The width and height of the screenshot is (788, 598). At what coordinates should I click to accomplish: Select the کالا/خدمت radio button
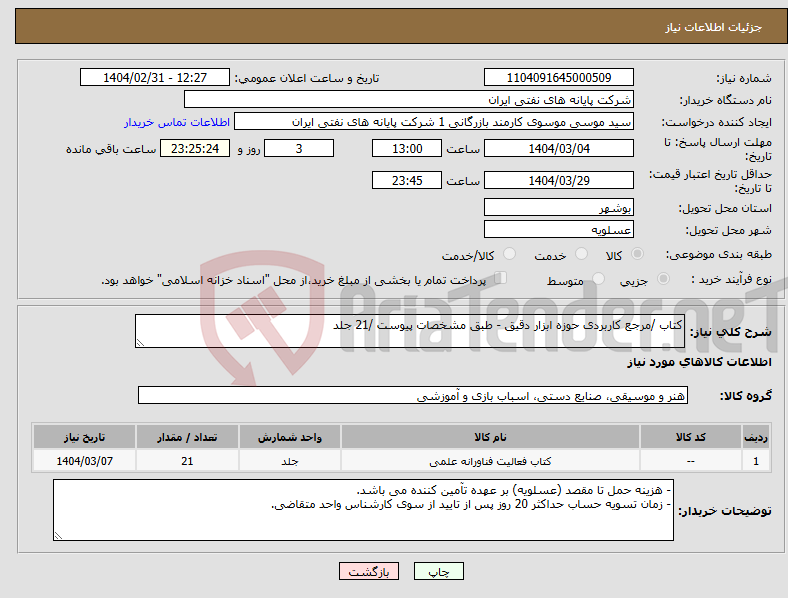click(510, 254)
